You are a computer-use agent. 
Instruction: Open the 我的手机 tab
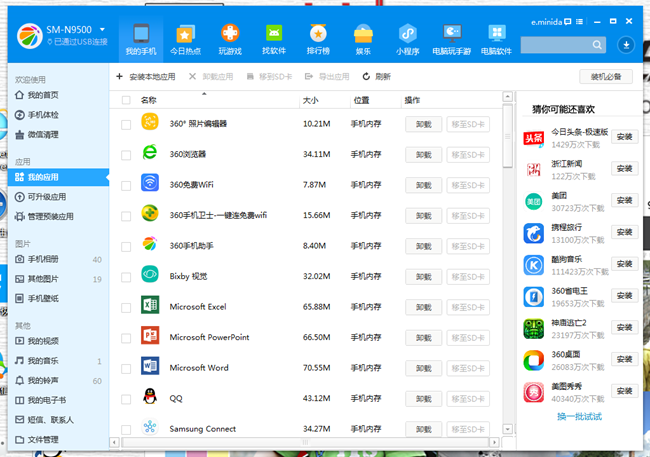pos(141,40)
